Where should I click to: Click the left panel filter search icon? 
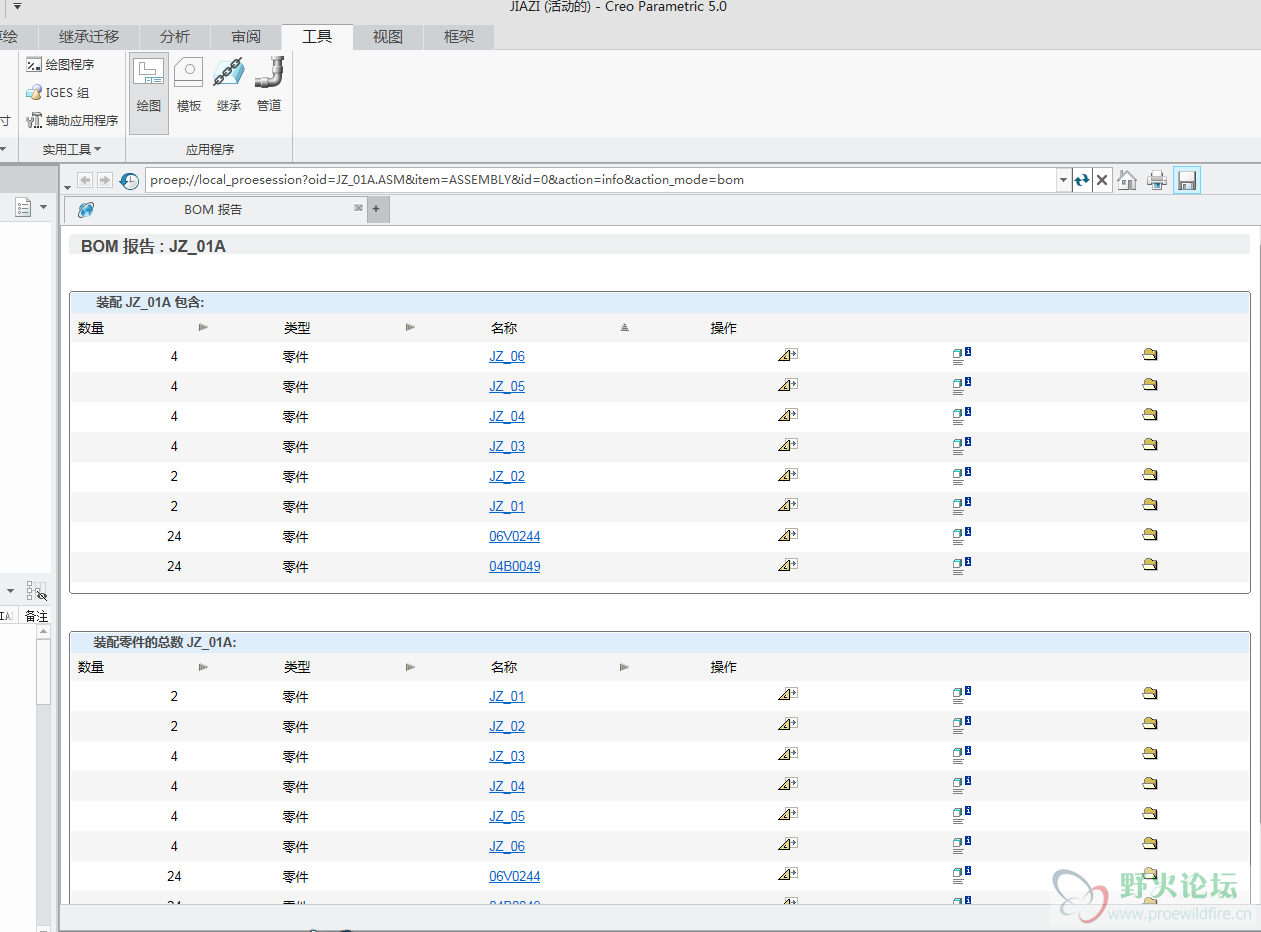(37, 591)
